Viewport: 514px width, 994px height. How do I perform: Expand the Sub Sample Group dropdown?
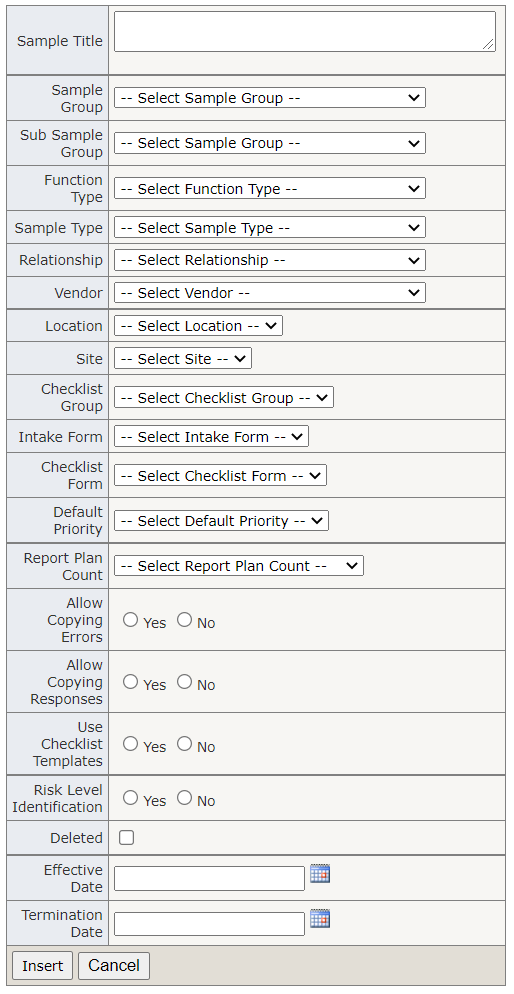coord(270,143)
